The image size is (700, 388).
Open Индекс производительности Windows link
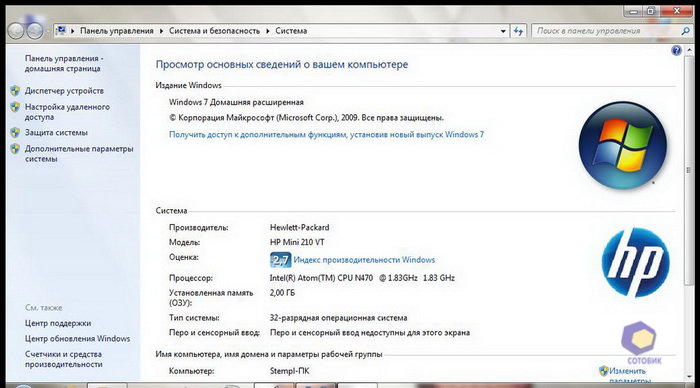(364, 260)
